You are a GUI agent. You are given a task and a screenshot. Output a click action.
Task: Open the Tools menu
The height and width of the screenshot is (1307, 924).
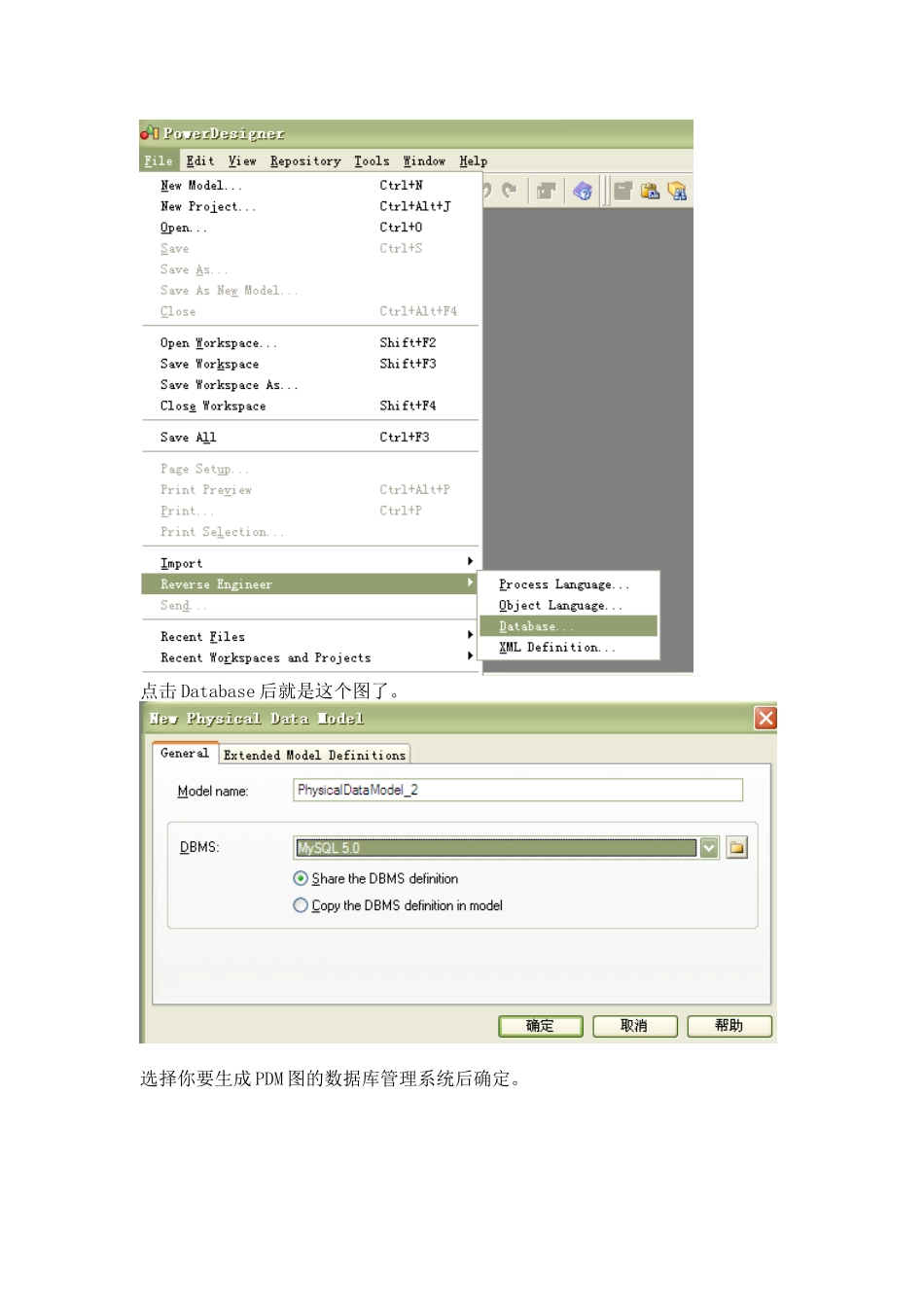click(x=372, y=161)
